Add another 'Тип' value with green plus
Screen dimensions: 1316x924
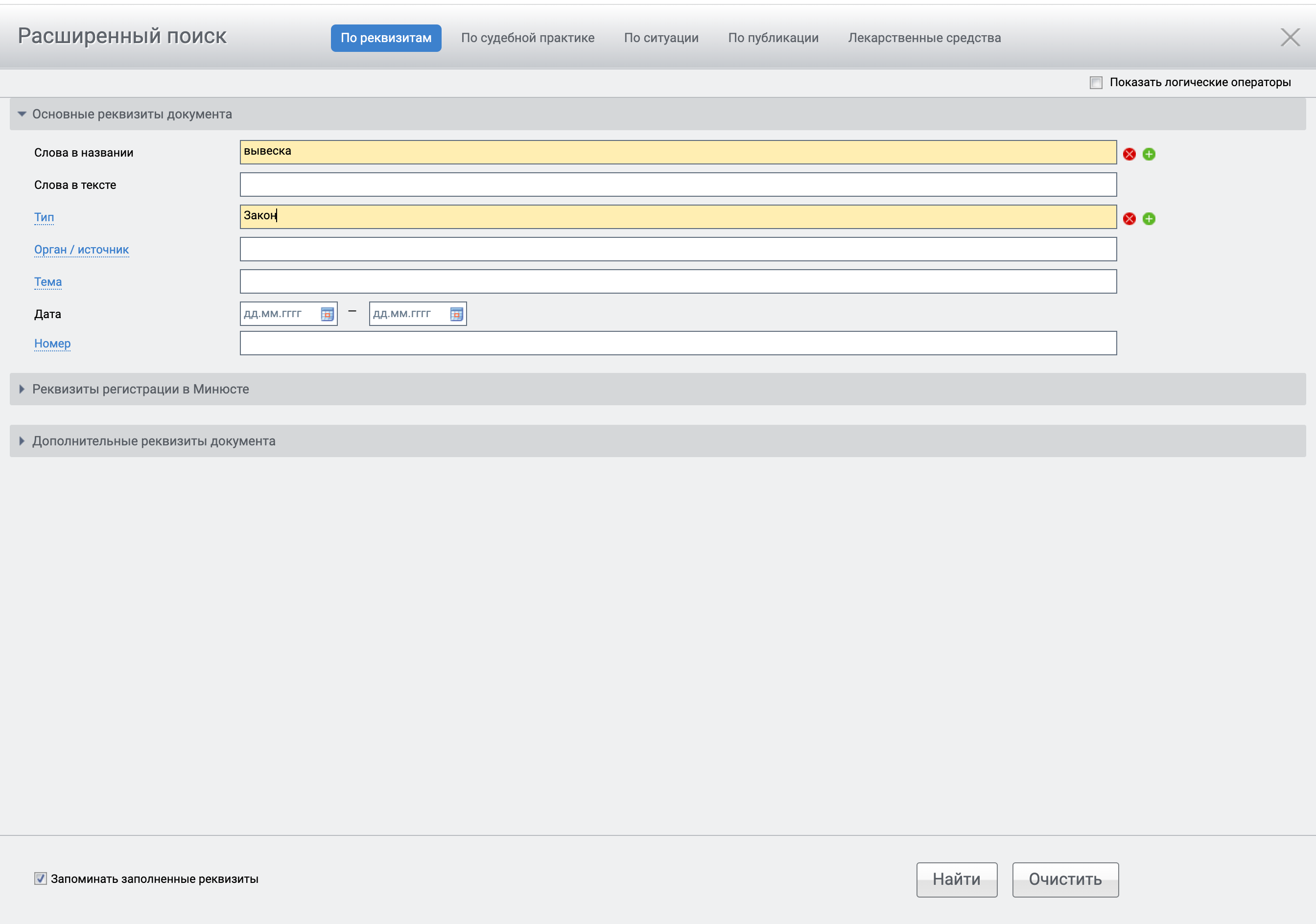coord(1149,218)
